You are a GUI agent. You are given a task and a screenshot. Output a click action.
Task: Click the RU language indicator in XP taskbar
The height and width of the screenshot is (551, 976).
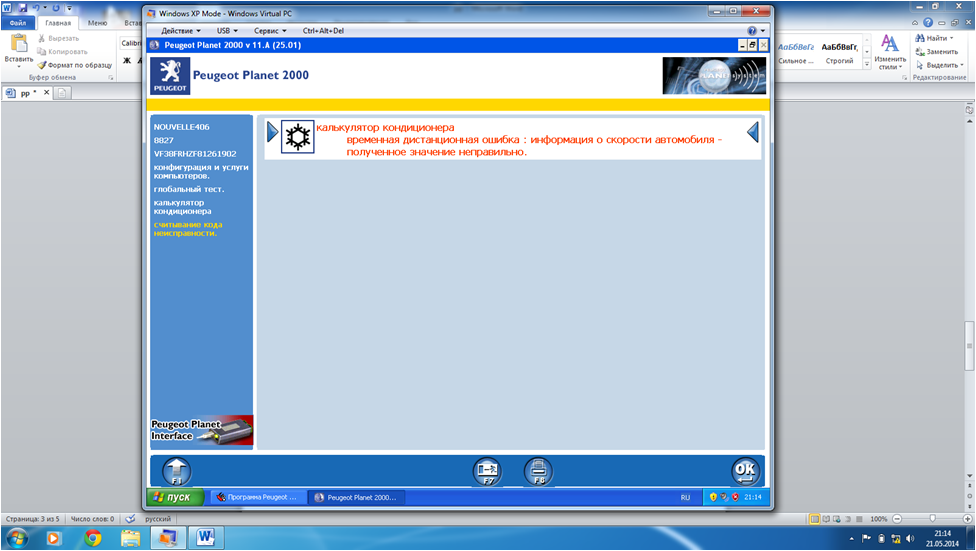pos(685,497)
